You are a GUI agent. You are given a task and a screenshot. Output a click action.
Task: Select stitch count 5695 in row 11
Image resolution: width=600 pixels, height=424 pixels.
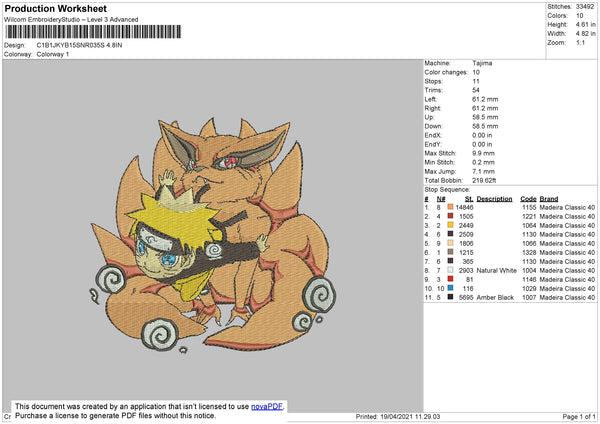[x=466, y=298]
